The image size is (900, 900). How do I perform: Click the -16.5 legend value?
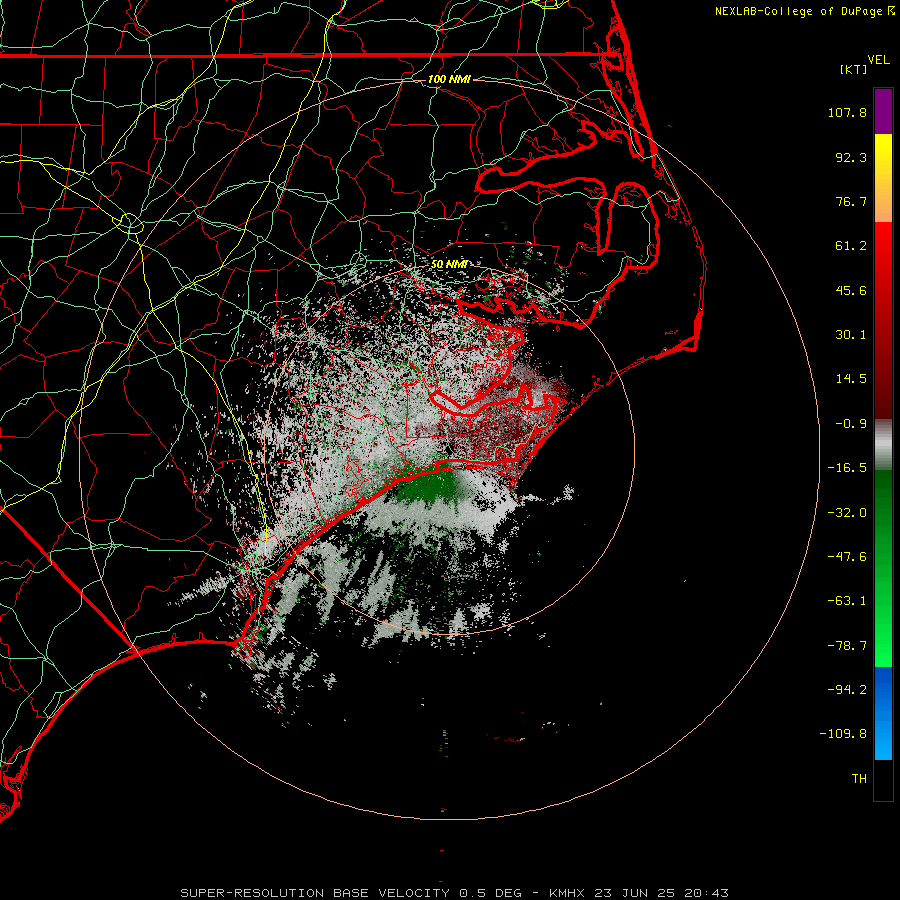[847, 468]
